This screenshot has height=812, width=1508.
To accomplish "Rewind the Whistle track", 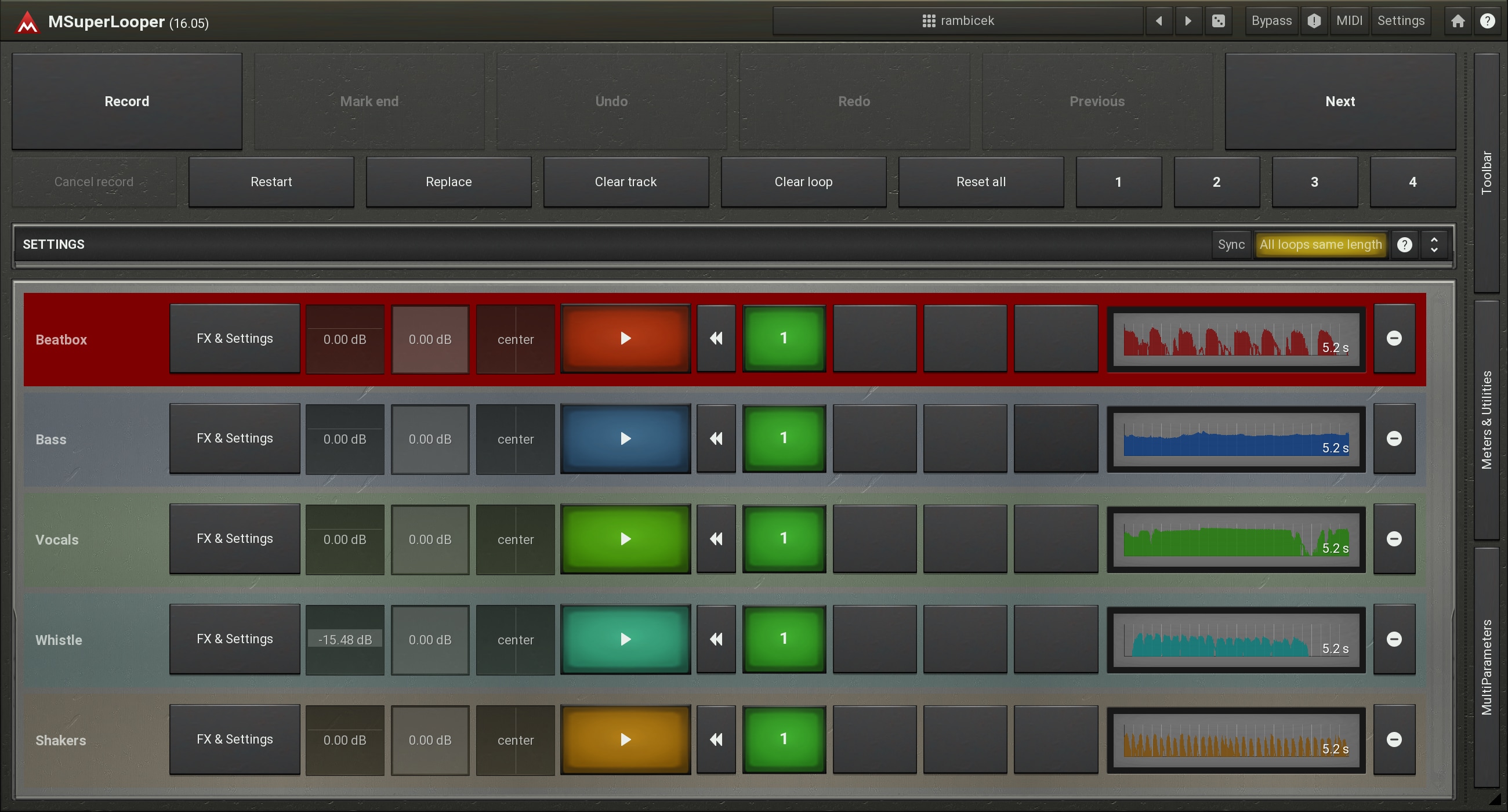I will point(716,639).
